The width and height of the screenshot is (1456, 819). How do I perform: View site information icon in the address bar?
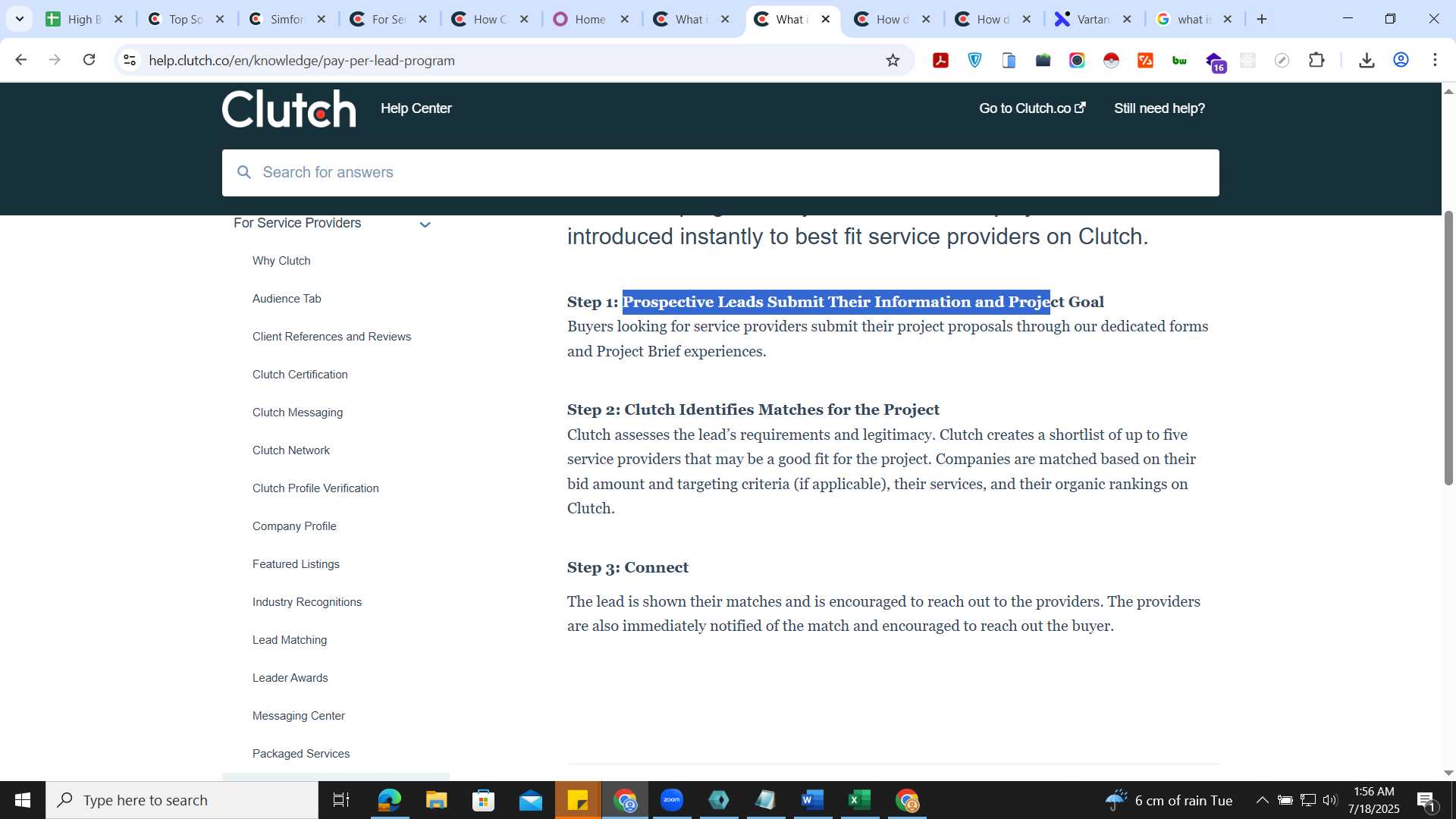[x=130, y=61]
